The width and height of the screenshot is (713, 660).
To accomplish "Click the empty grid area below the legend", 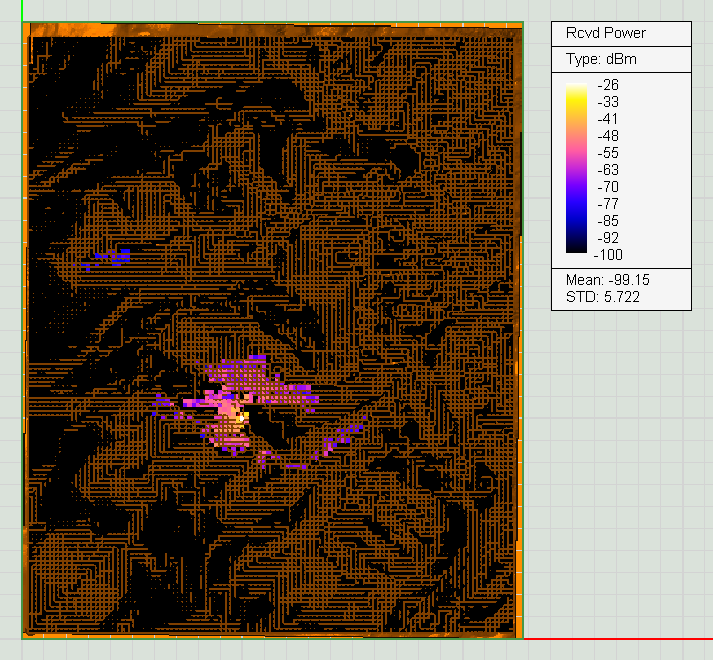I will (620, 450).
